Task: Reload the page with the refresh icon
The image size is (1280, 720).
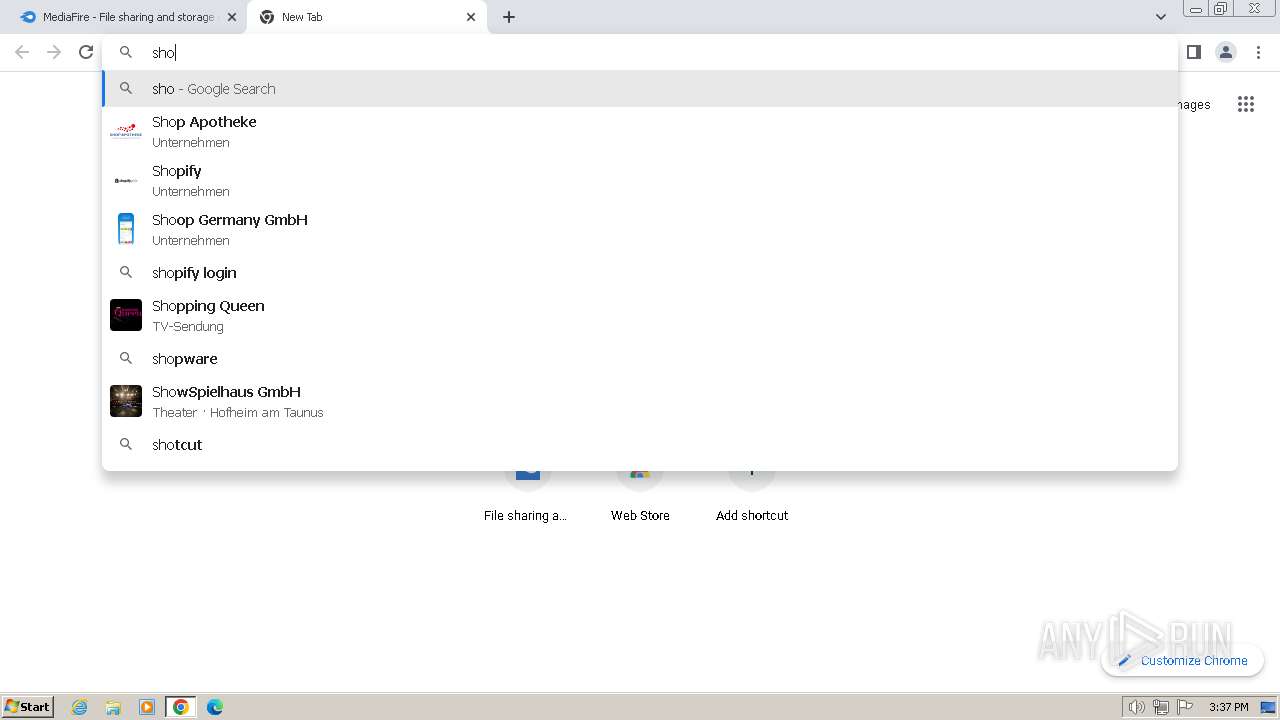Action: click(x=86, y=52)
